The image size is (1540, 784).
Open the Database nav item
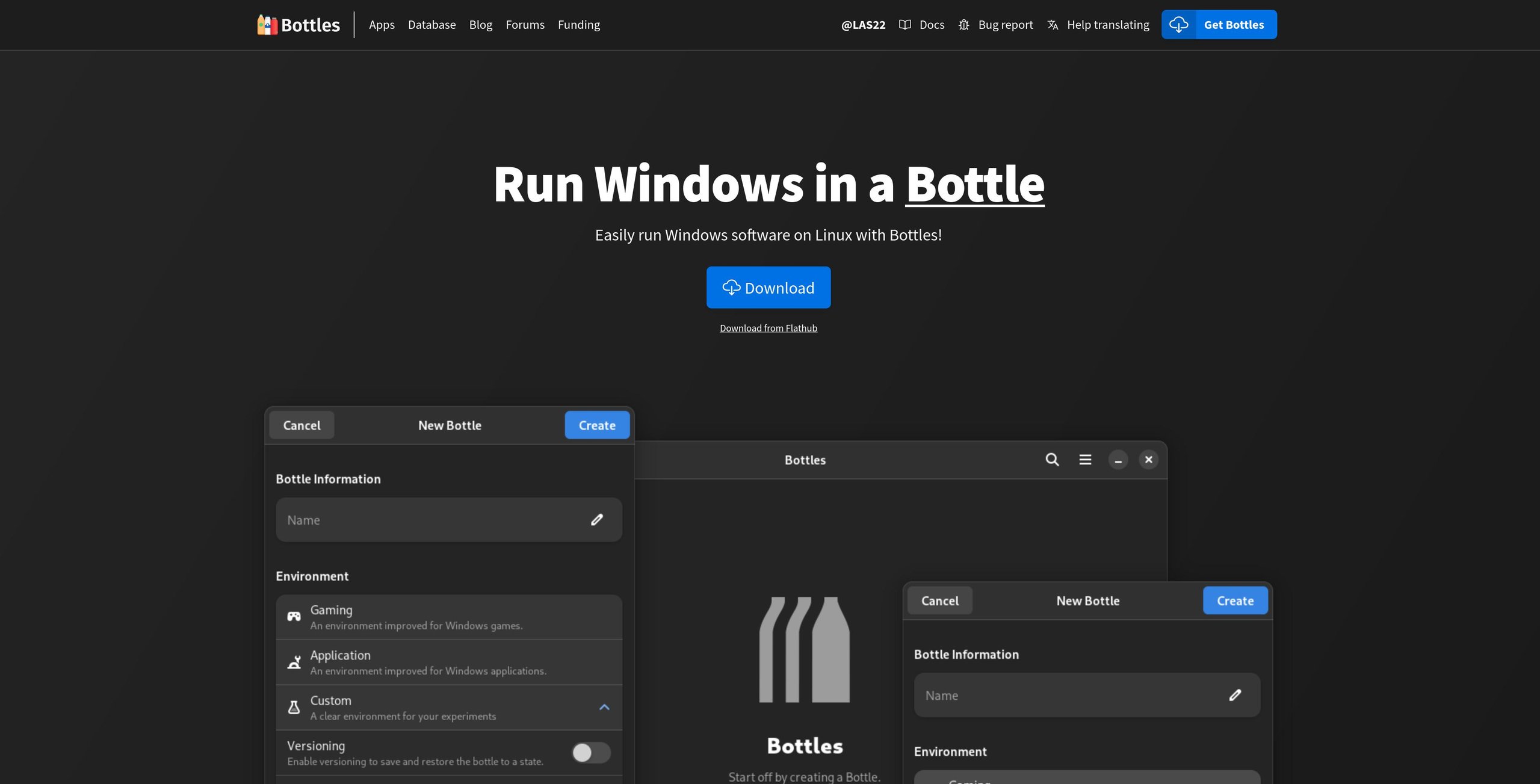(x=431, y=25)
